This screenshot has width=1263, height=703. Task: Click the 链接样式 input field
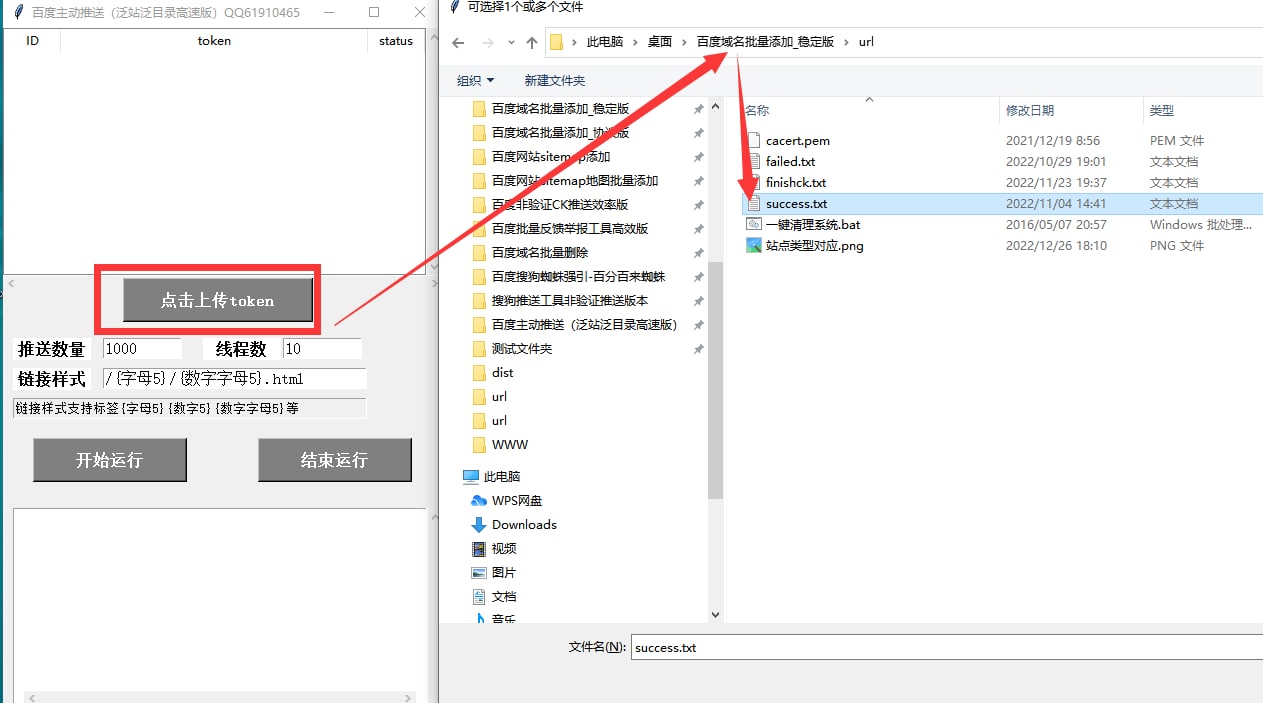[234, 379]
